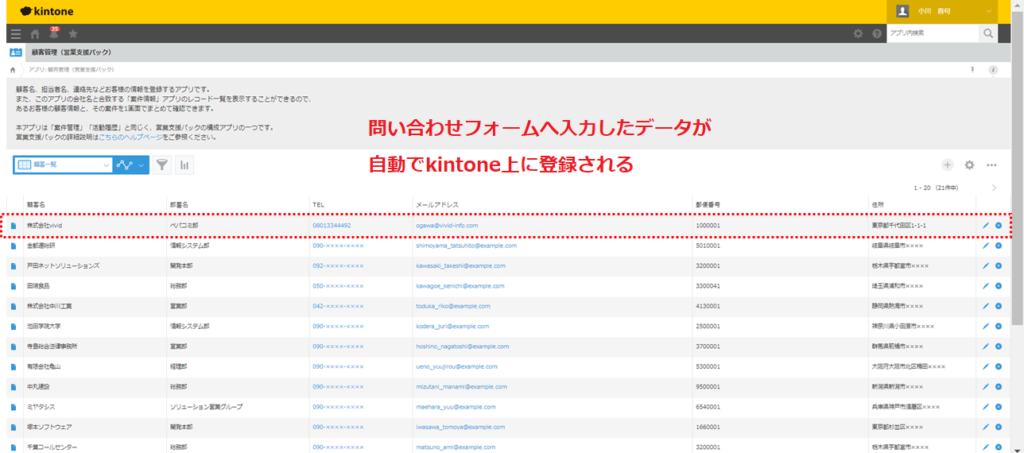This screenshot has width=1024, height=453.
Task: Click email shimoyama_tatsuhito@example.com
Action: [x=466, y=246]
